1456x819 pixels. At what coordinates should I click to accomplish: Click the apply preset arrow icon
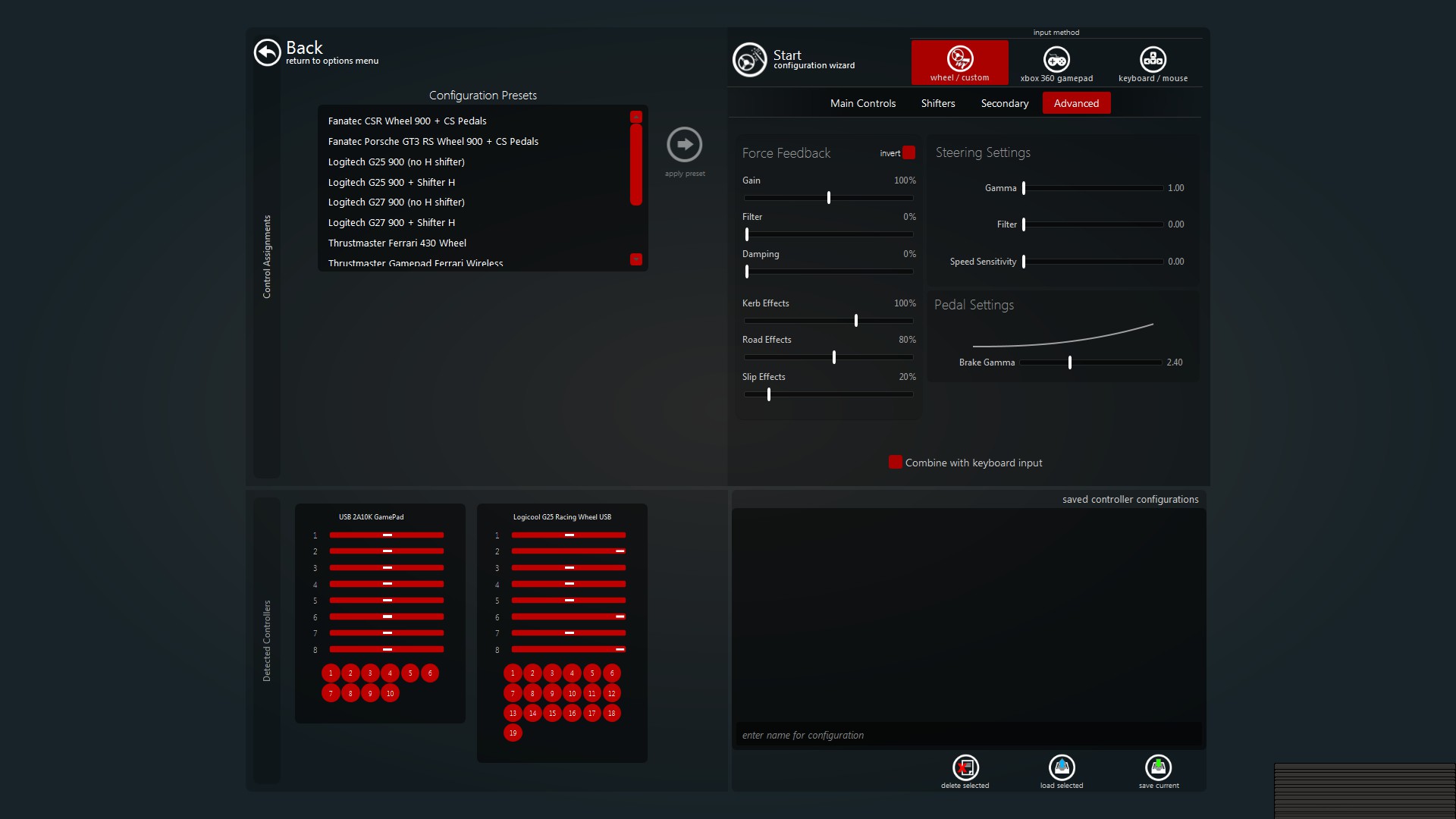[684, 144]
